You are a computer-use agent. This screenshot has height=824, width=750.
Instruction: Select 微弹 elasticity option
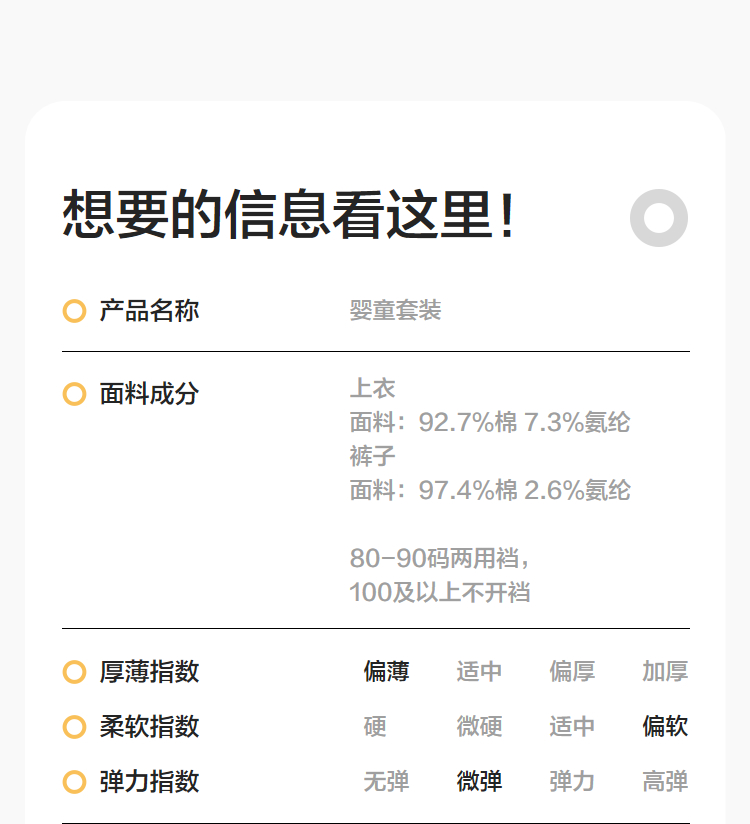[x=480, y=782]
